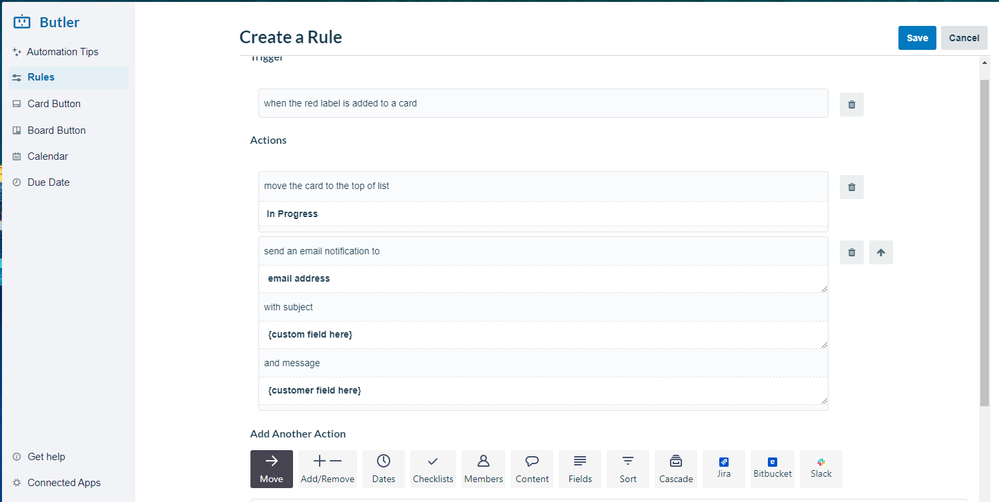Click the Butler robot logo icon
Viewport: 999px width, 502px height.
point(22,22)
